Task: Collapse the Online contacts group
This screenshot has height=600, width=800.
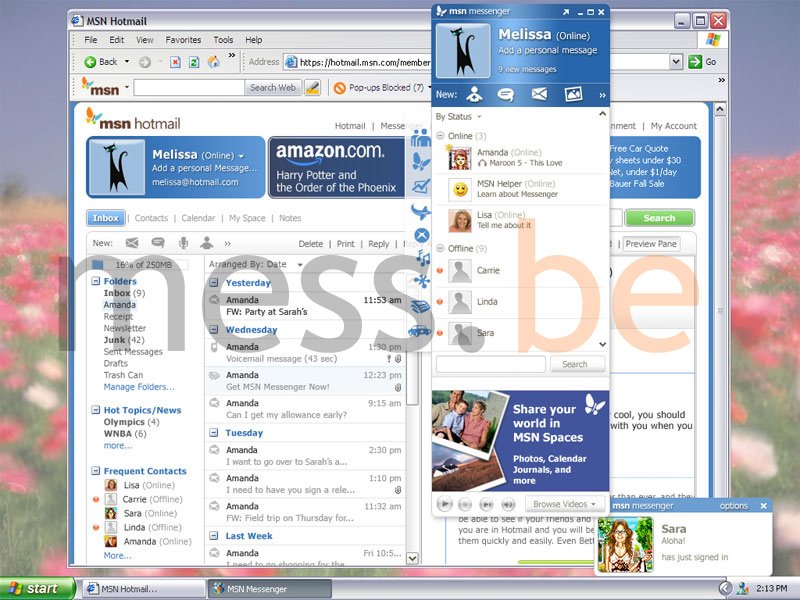Action: pos(440,136)
